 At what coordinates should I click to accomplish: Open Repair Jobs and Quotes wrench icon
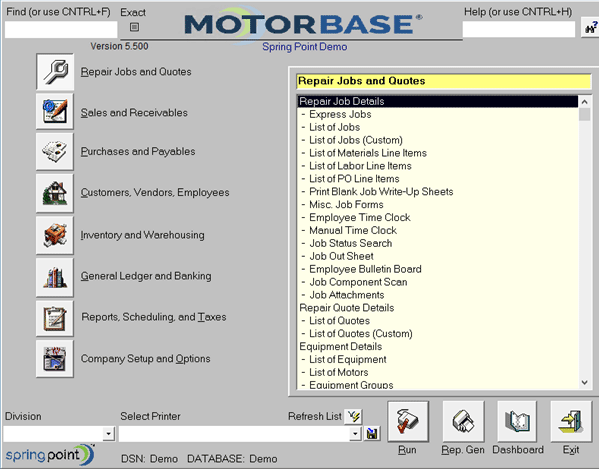click(55, 72)
